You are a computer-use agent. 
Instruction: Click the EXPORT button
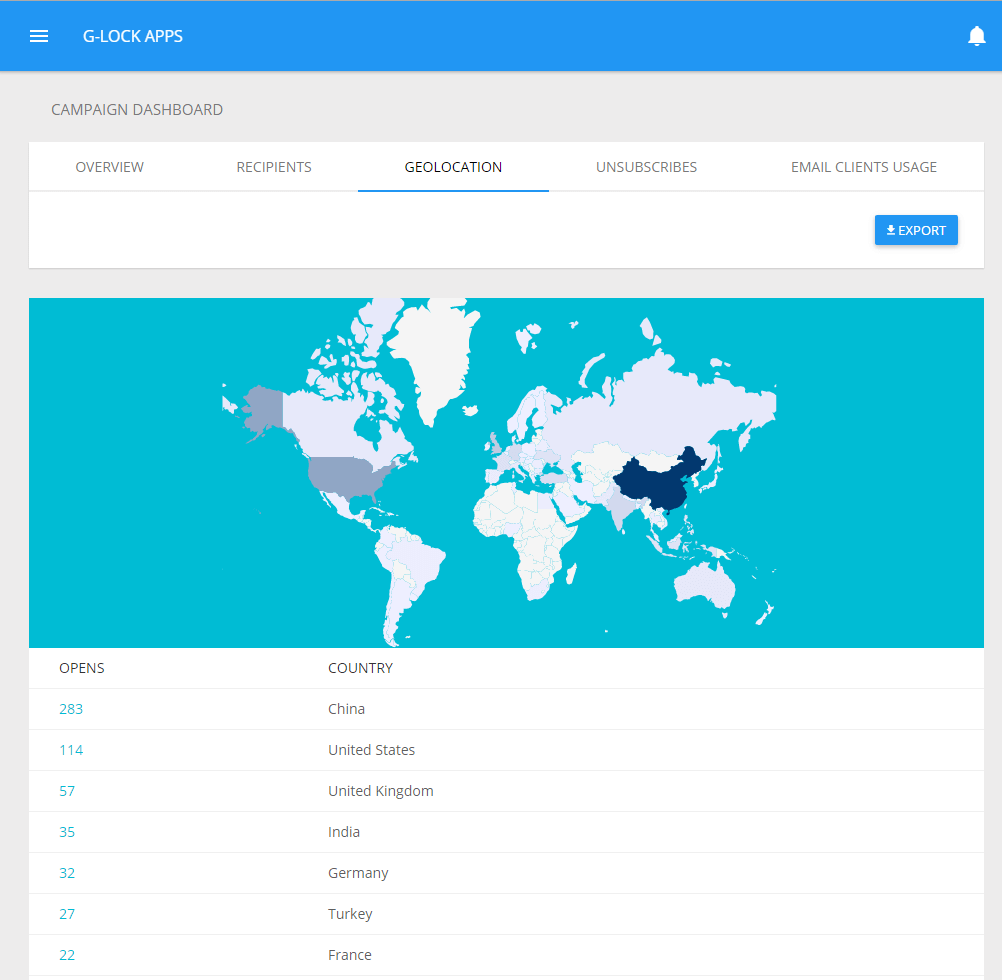916,230
